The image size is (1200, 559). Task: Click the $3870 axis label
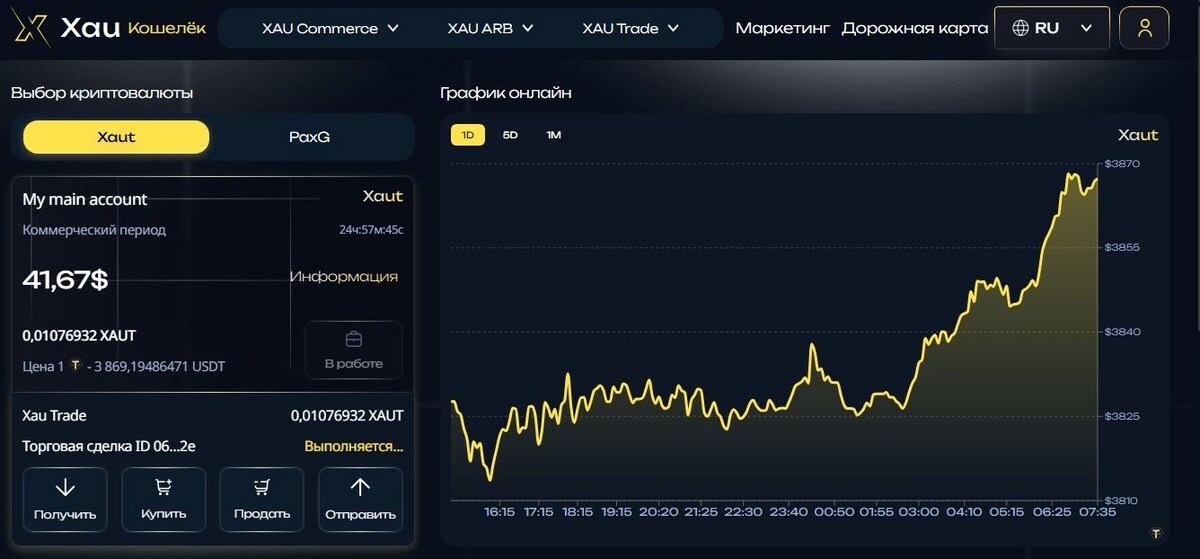(1122, 163)
